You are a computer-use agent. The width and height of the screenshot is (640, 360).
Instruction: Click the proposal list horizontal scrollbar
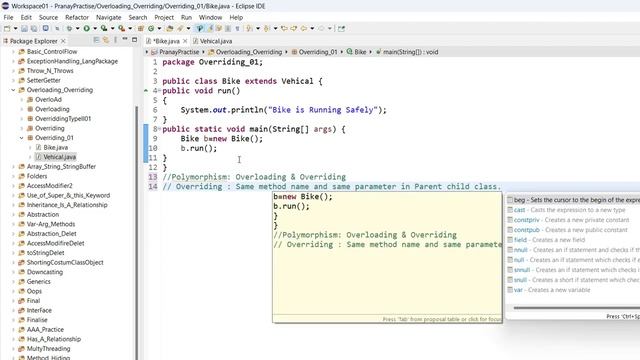[x=576, y=308]
